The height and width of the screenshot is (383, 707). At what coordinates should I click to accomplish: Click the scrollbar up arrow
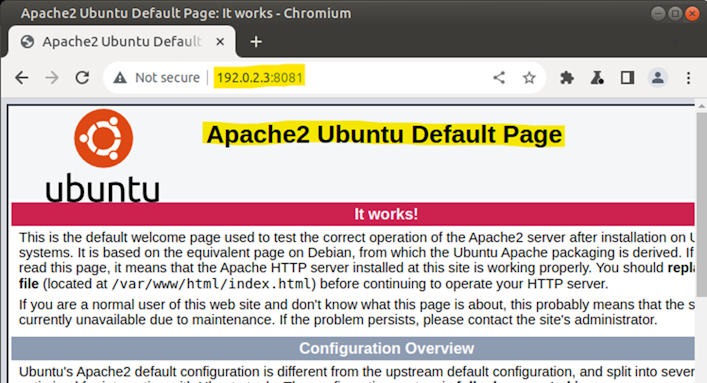click(x=701, y=106)
